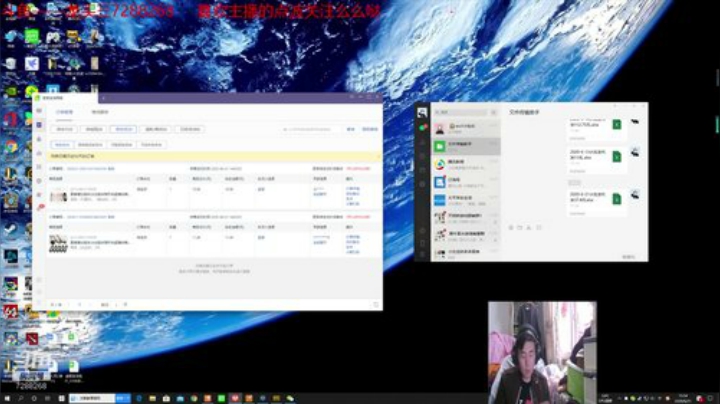720x404 pixels.
Task: Click the Excel icon of the last file message
Action: pyautogui.click(x=617, y=199)
